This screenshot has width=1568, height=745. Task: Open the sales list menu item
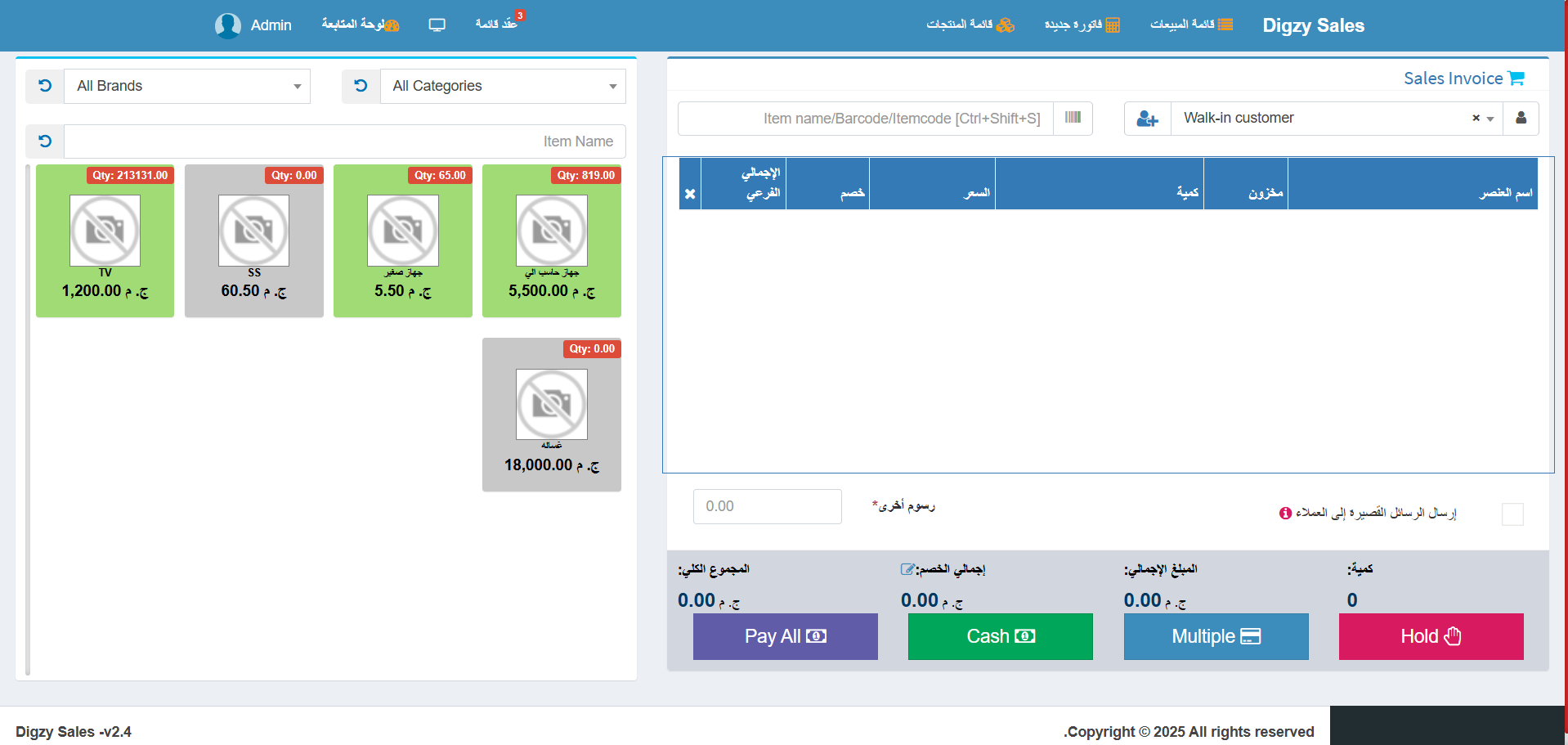[x=1191, y=25]
